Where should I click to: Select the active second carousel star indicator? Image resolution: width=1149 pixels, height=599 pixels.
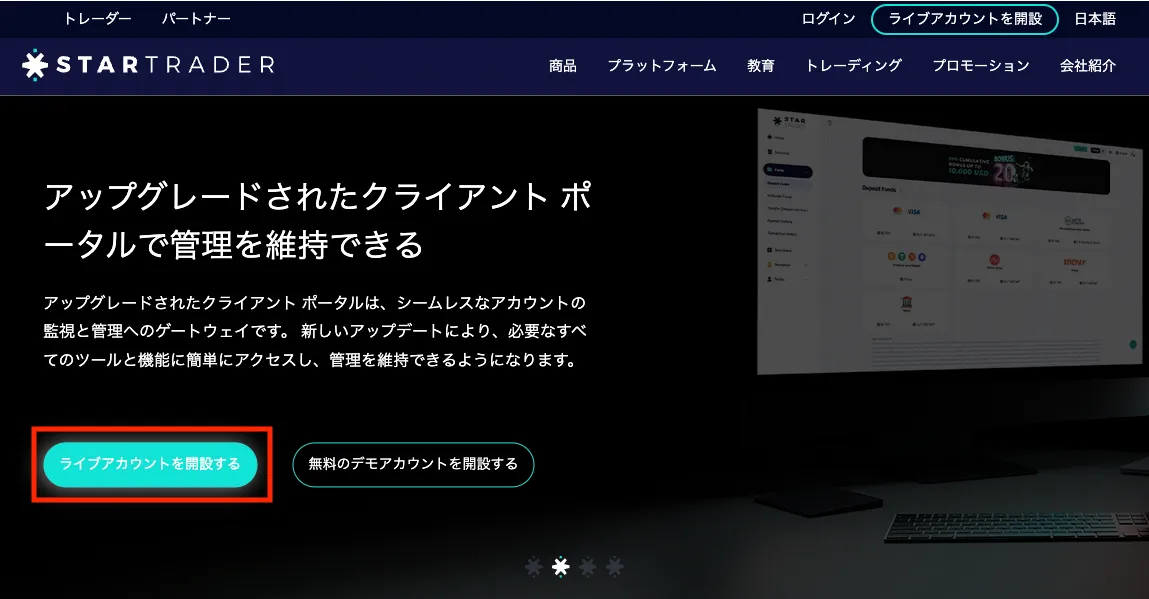pyautogui.click(x=561, y=567)
